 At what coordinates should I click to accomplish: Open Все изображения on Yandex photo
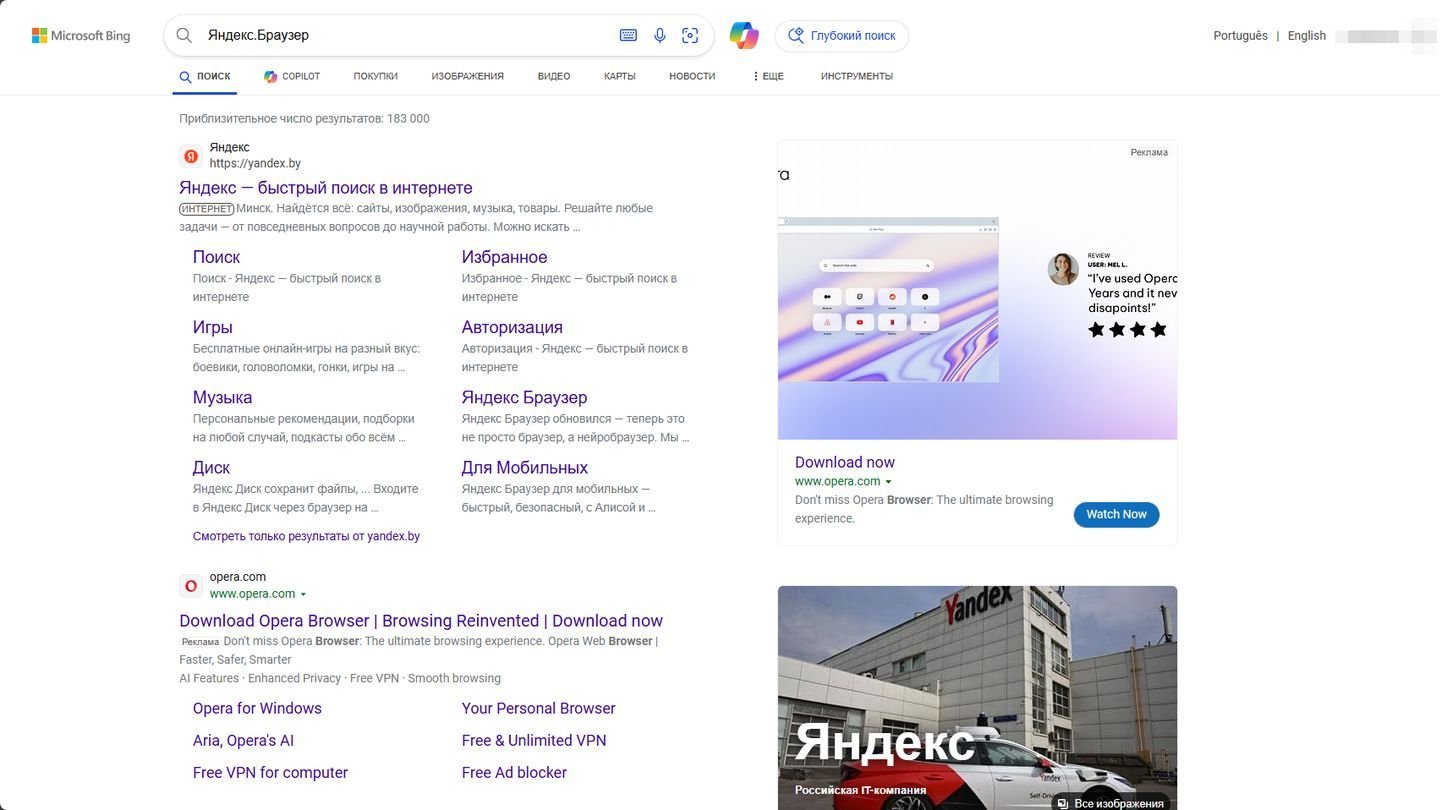(1109, 803)
